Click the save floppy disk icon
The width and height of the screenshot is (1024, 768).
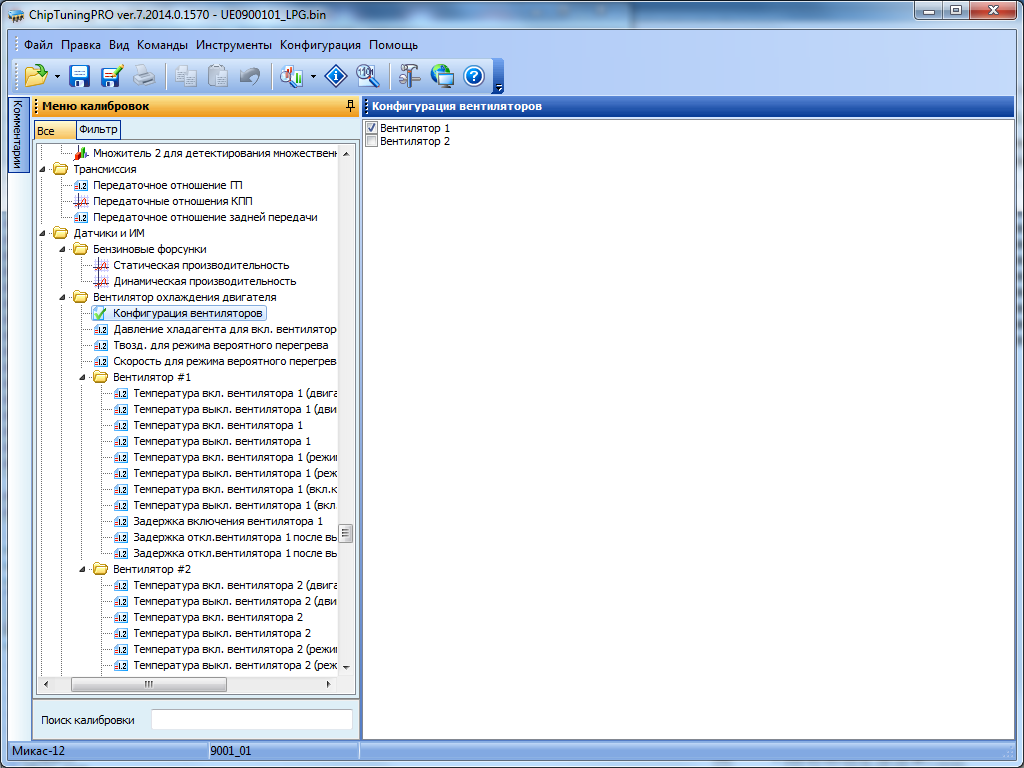coord(79,75)
